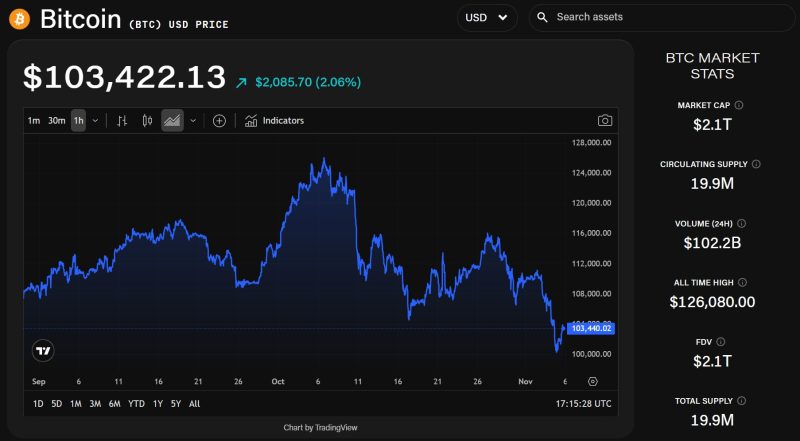The height and width of the screenshot is (441, 800).
Task: Toggle the 1m interval
Action: tap(34, 121)
